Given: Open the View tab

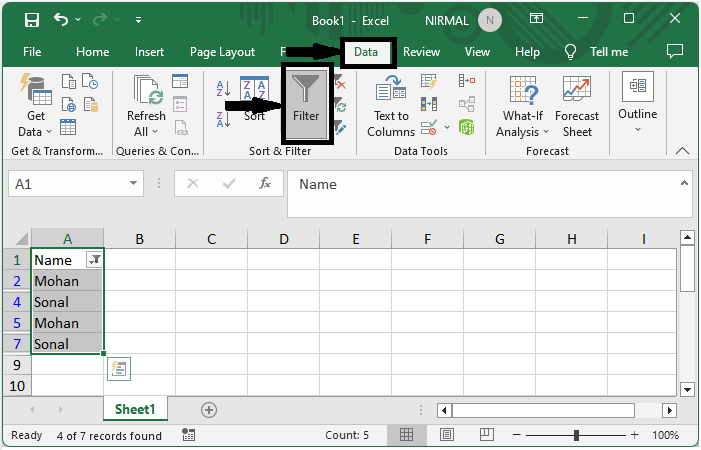Looking at the screenshot, I should click(477, 52).
